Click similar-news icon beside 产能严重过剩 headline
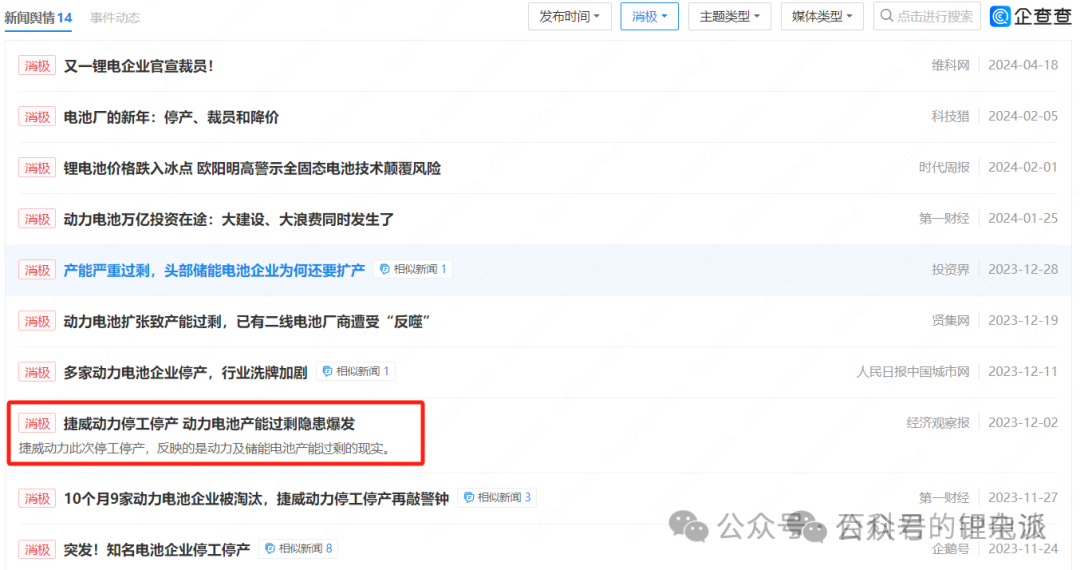Viewport: 1080px width, 570px height. [x=385, y=269]
